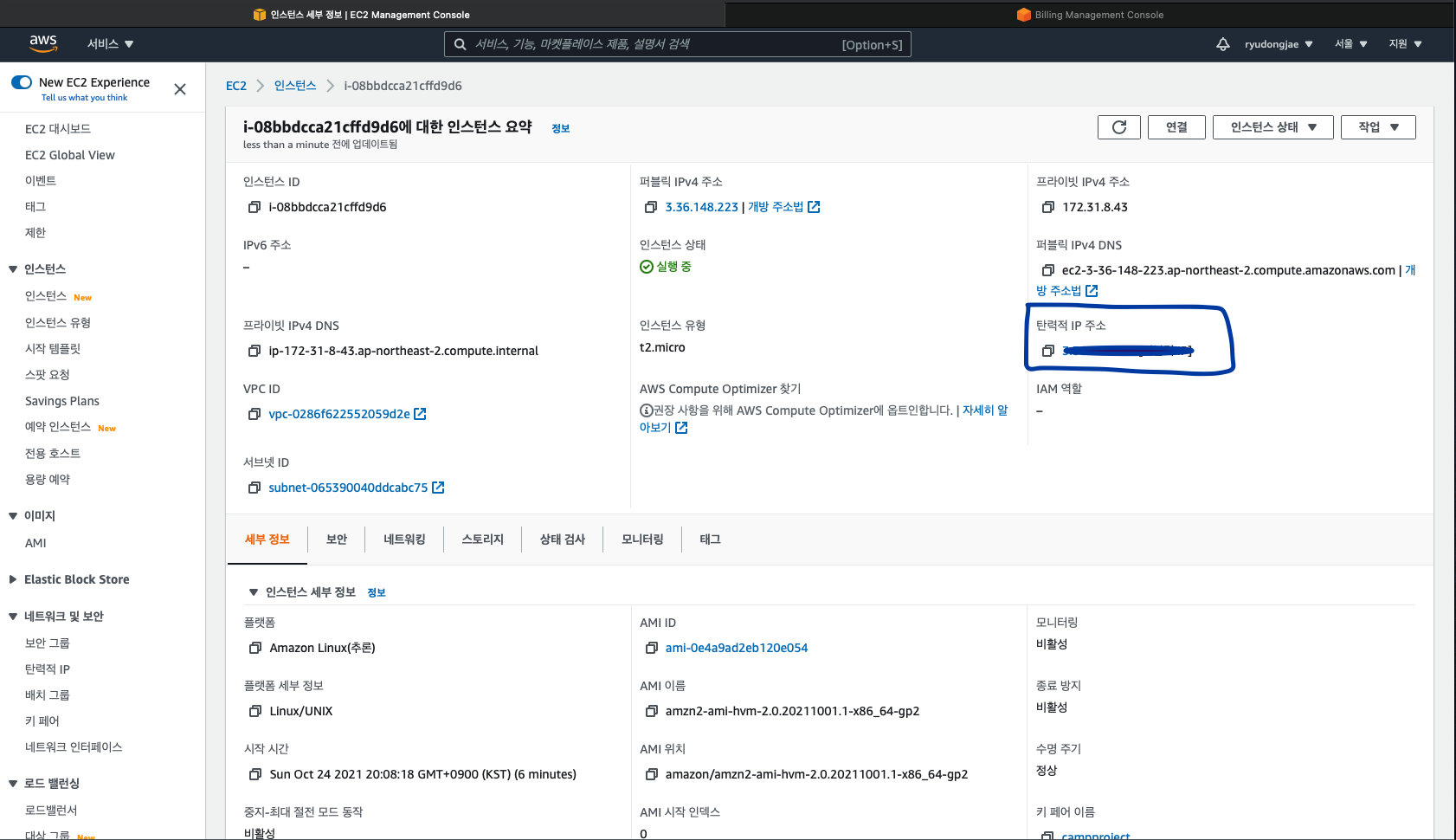Switch to the 모니터링 tab

pyautogui.click(x=642, y=540)
